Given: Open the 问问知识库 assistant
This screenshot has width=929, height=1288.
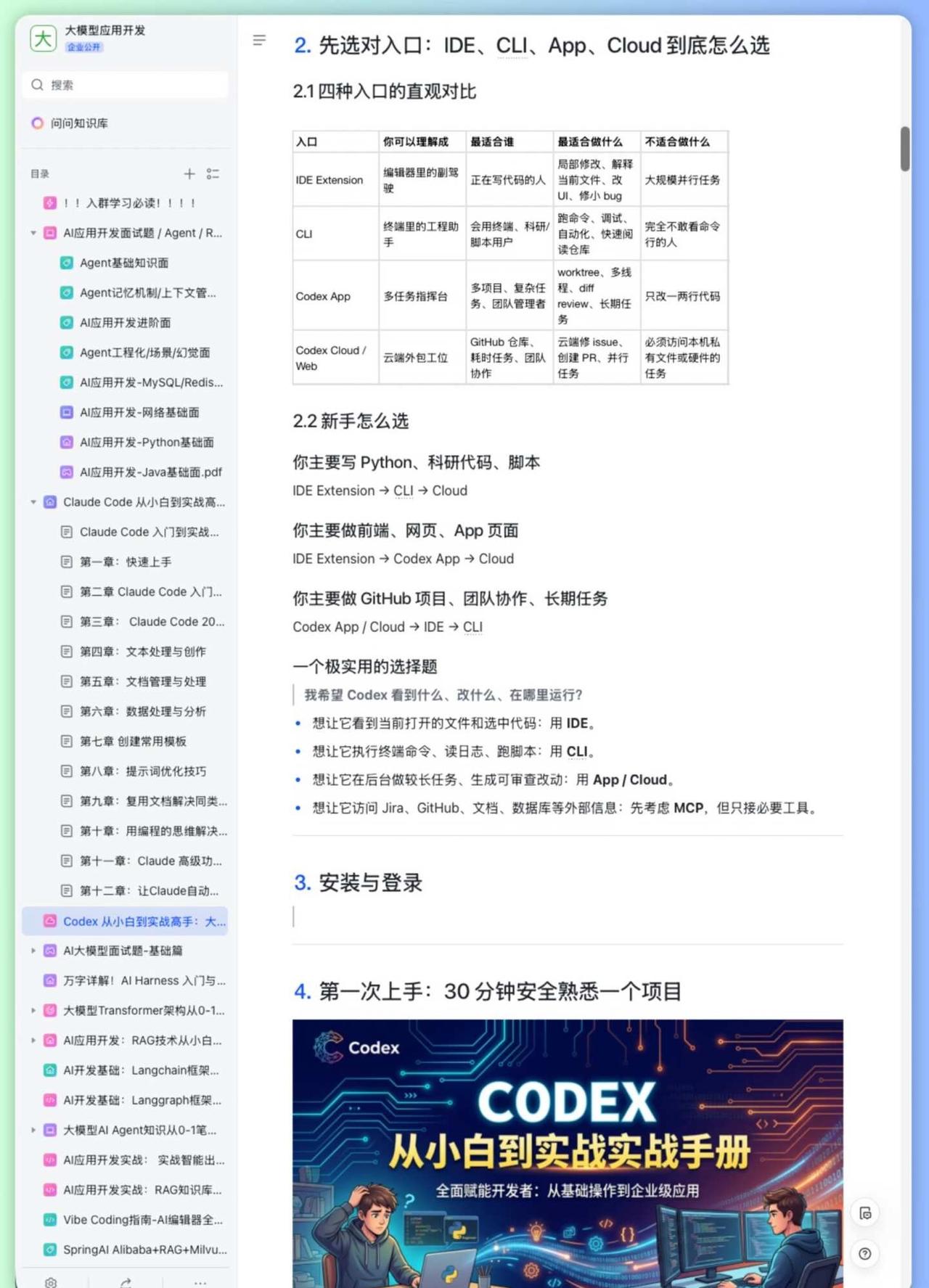Looking at the screenshot, I should tap(79, 123).
